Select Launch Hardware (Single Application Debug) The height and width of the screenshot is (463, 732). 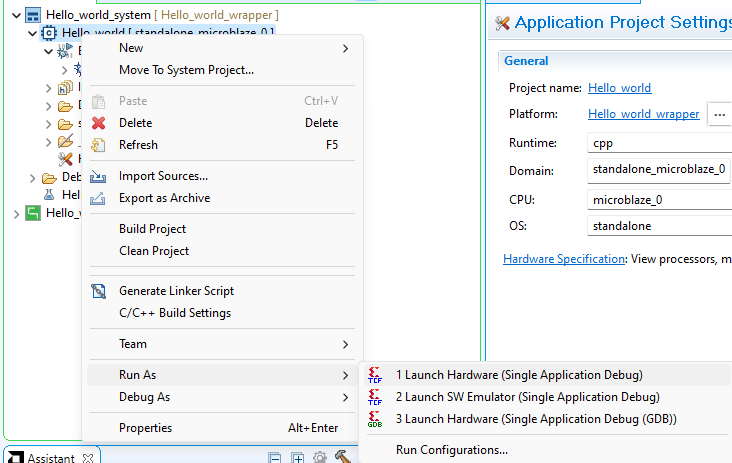click(x=518, y=375)
